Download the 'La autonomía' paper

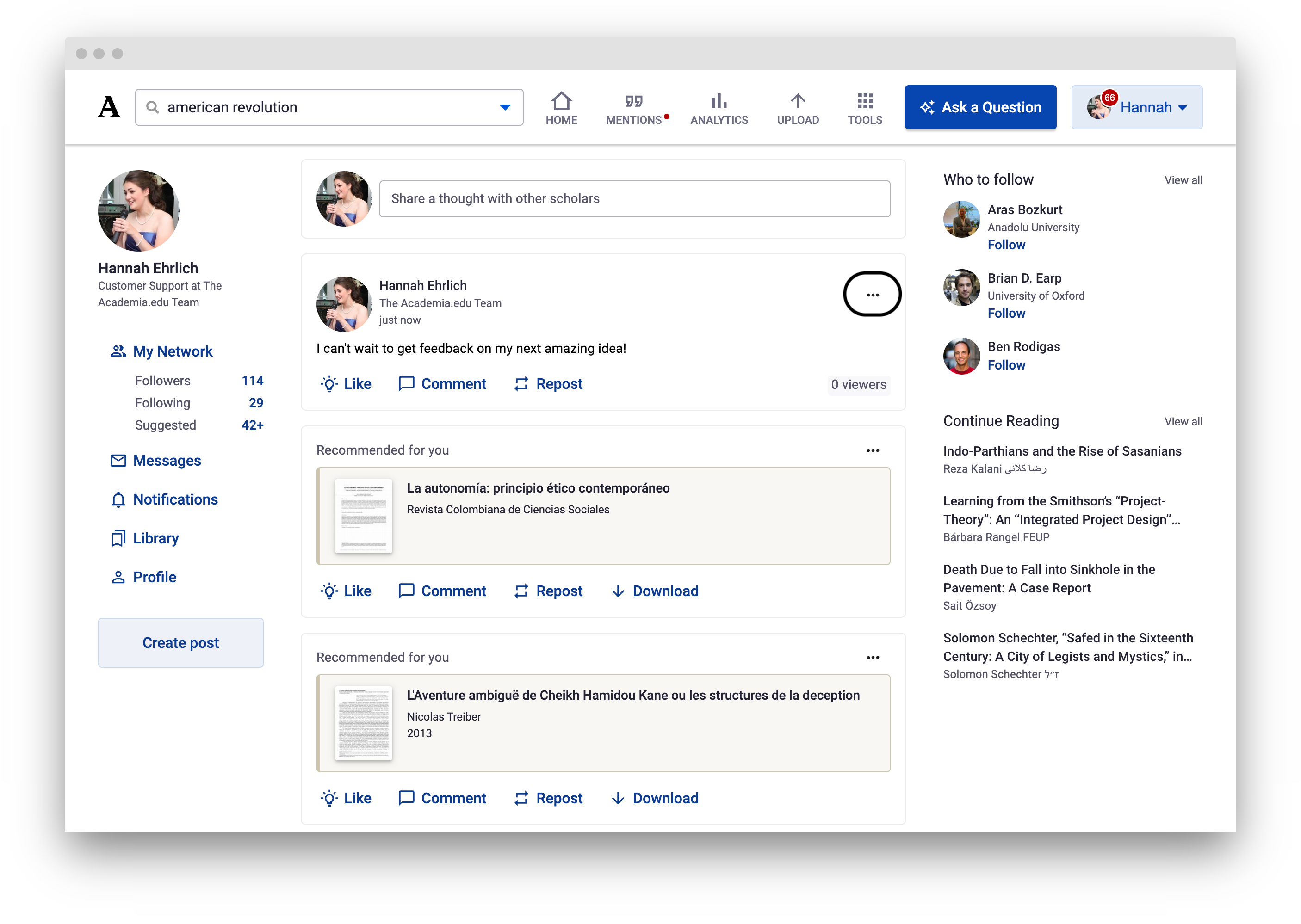pos(655,591)
